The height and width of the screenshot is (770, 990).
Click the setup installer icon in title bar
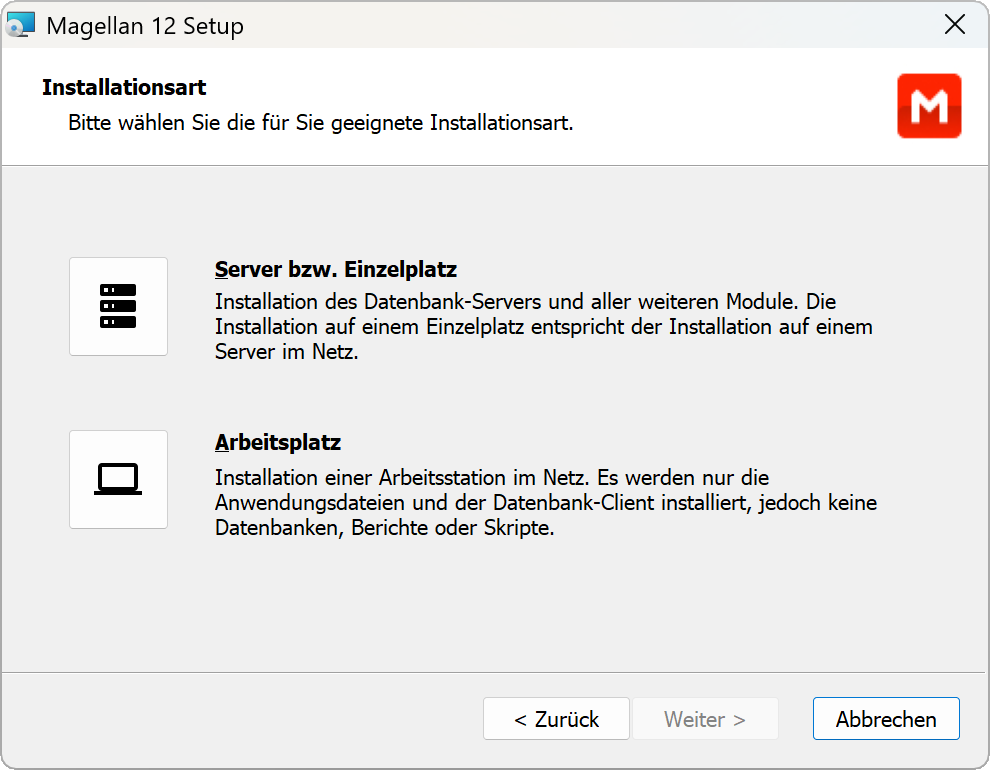tap(20, 25)
